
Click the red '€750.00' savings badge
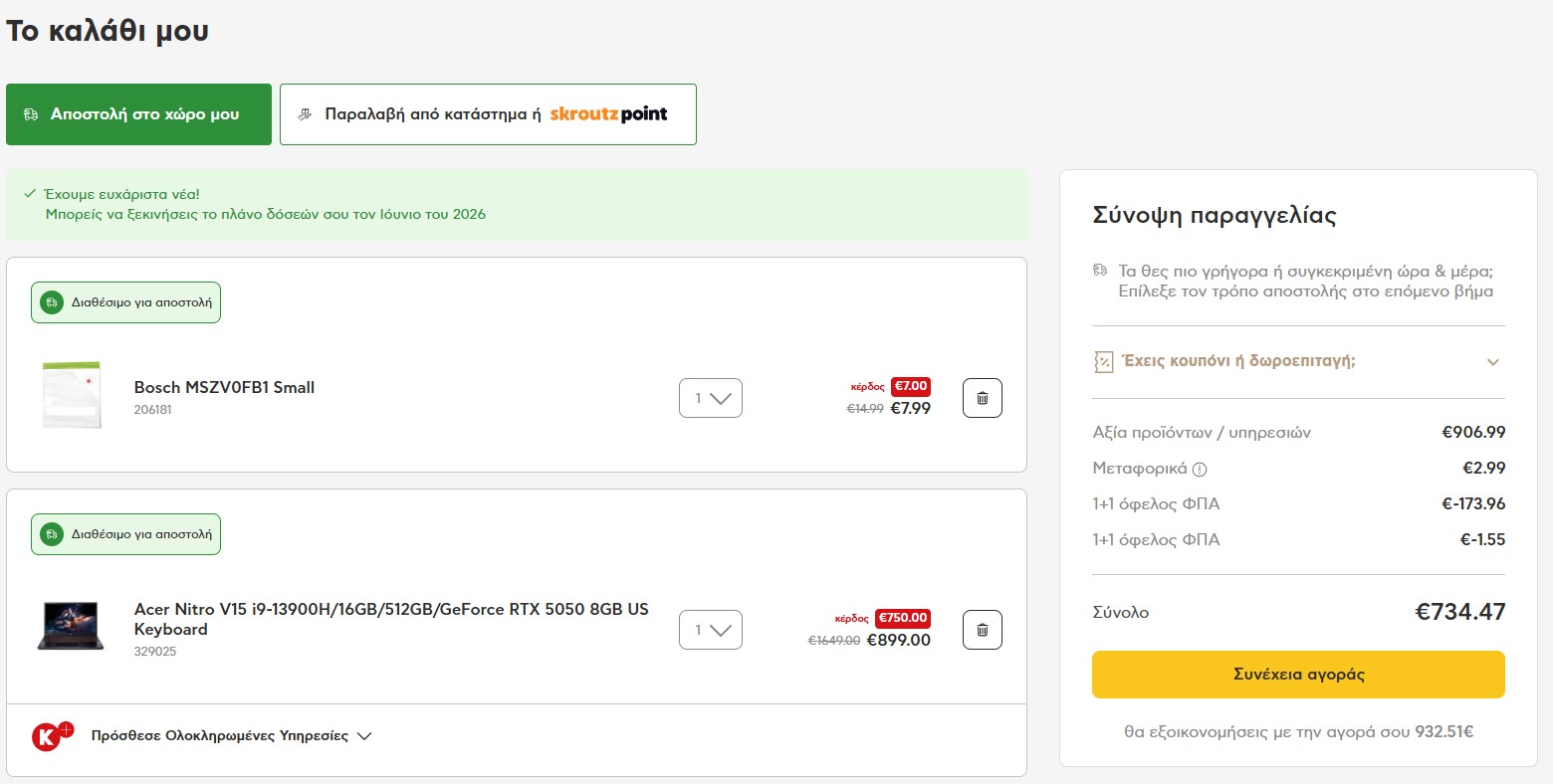pos(903,618)
